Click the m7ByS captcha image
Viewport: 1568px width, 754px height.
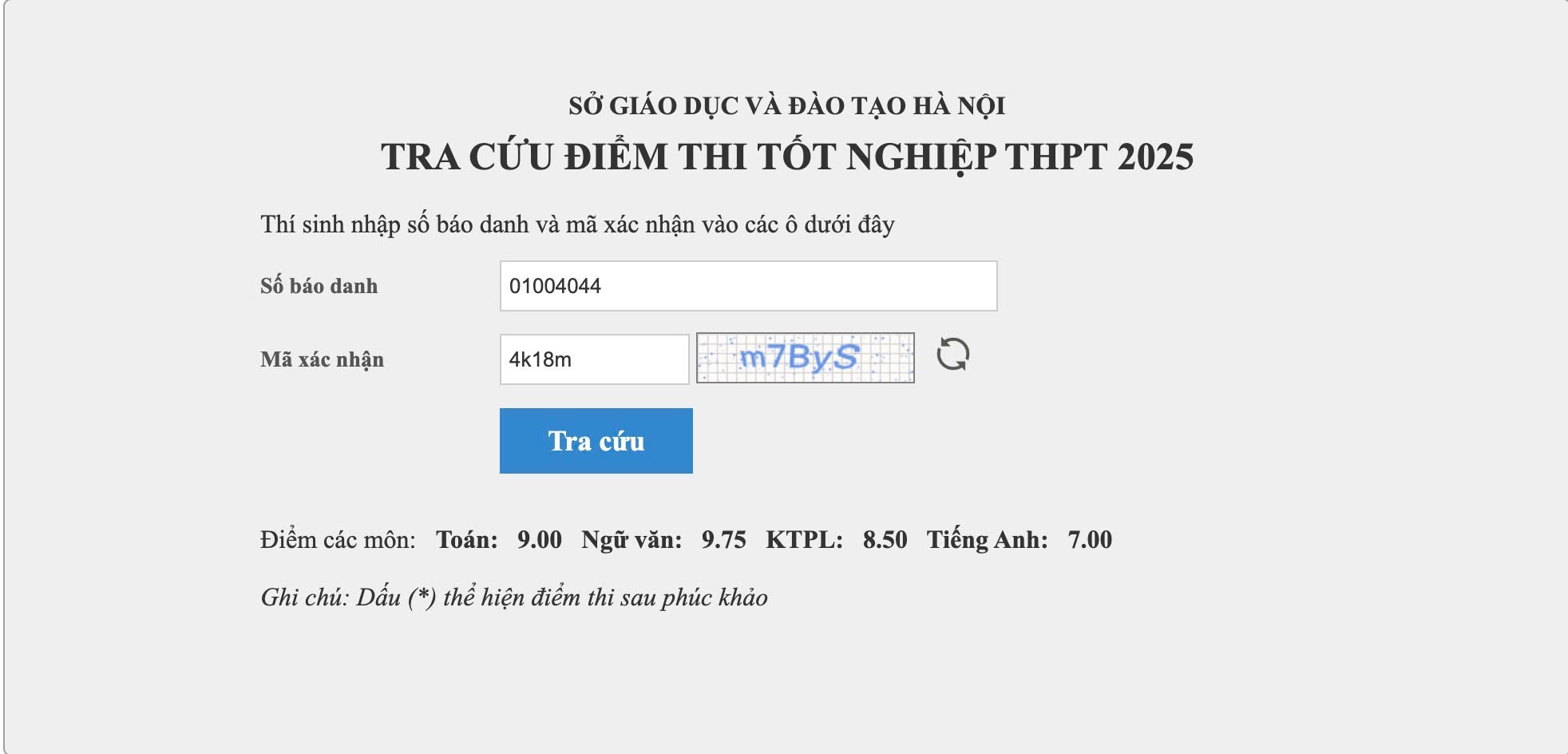click(x=806, y=358)
